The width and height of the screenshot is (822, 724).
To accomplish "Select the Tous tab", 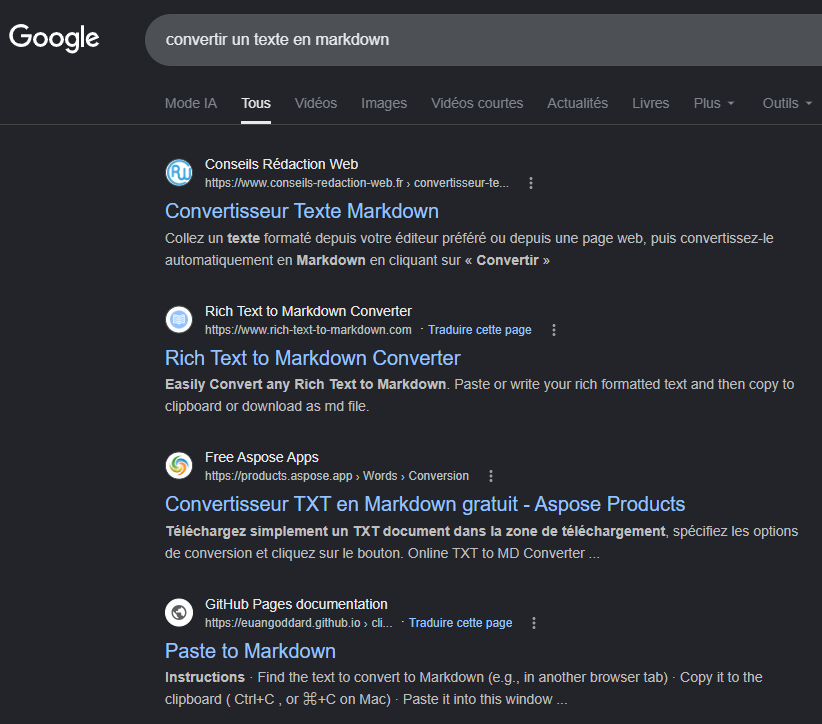I will pyautogui.click(x=256, y=103).
